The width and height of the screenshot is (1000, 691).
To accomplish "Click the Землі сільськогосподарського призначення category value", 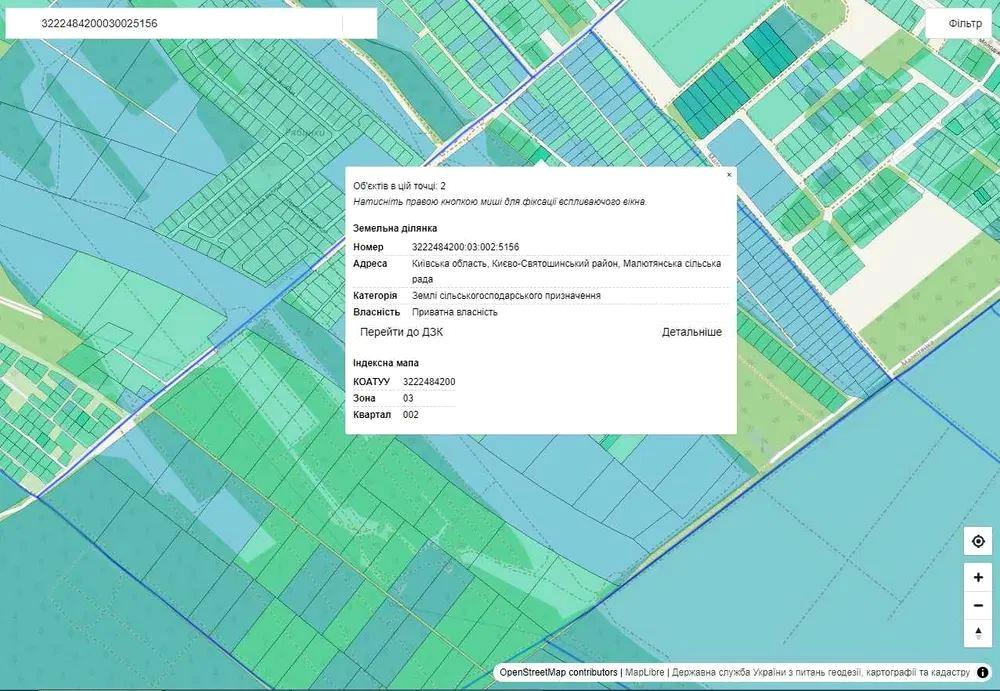I will click(506, 296).
